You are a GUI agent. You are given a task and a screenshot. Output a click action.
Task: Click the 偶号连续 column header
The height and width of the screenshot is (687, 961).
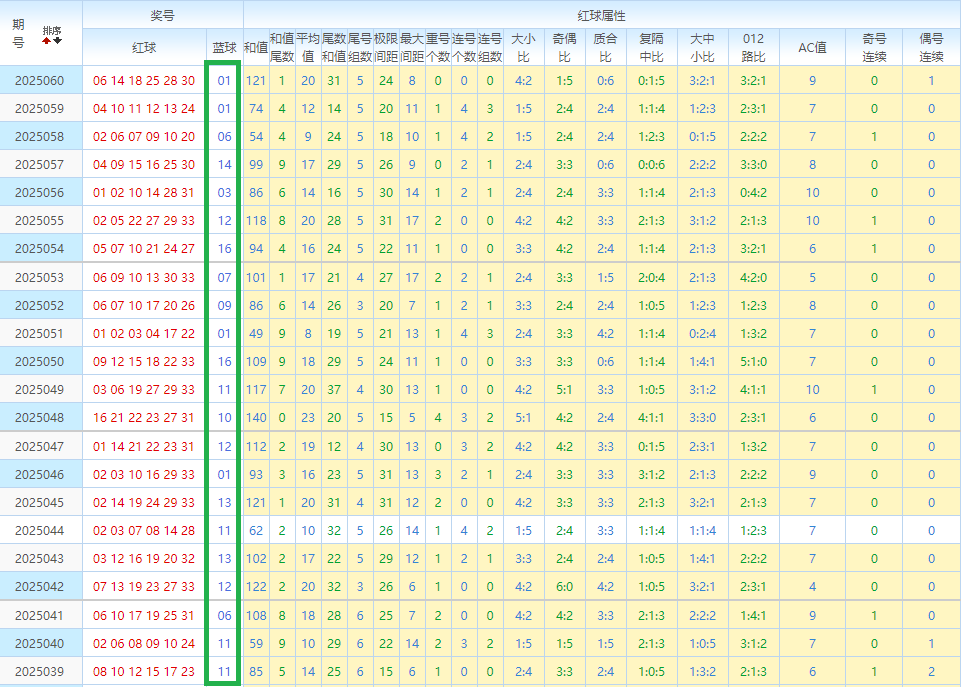click(931, 47)
